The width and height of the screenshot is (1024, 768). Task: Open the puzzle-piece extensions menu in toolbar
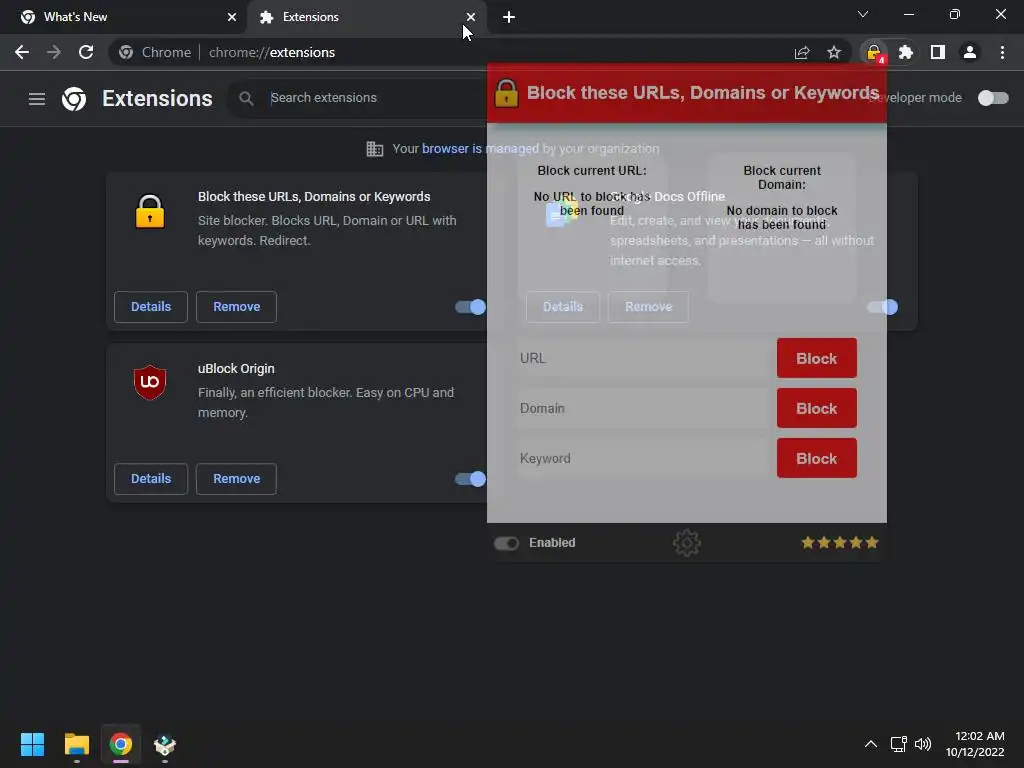click(906, 52)
